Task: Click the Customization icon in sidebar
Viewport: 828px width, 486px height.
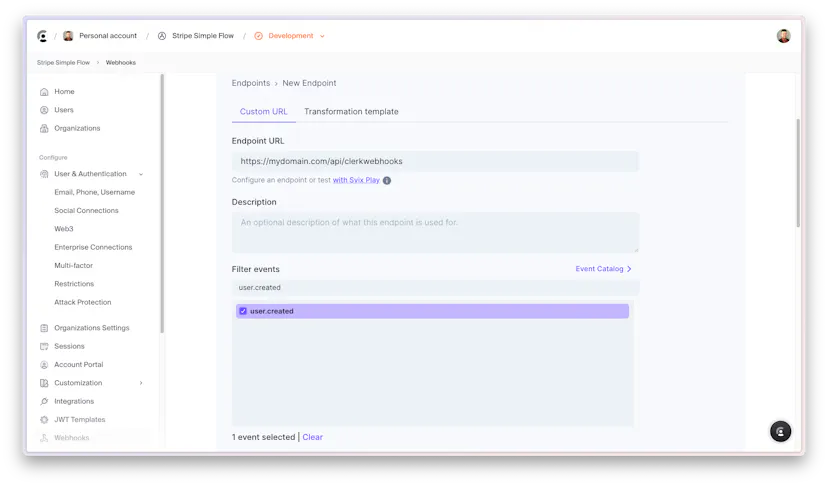Action: pos(44,383)
